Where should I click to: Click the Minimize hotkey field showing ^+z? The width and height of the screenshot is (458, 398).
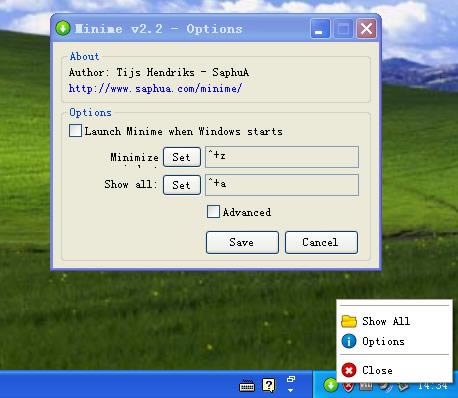tap(282, 157)
